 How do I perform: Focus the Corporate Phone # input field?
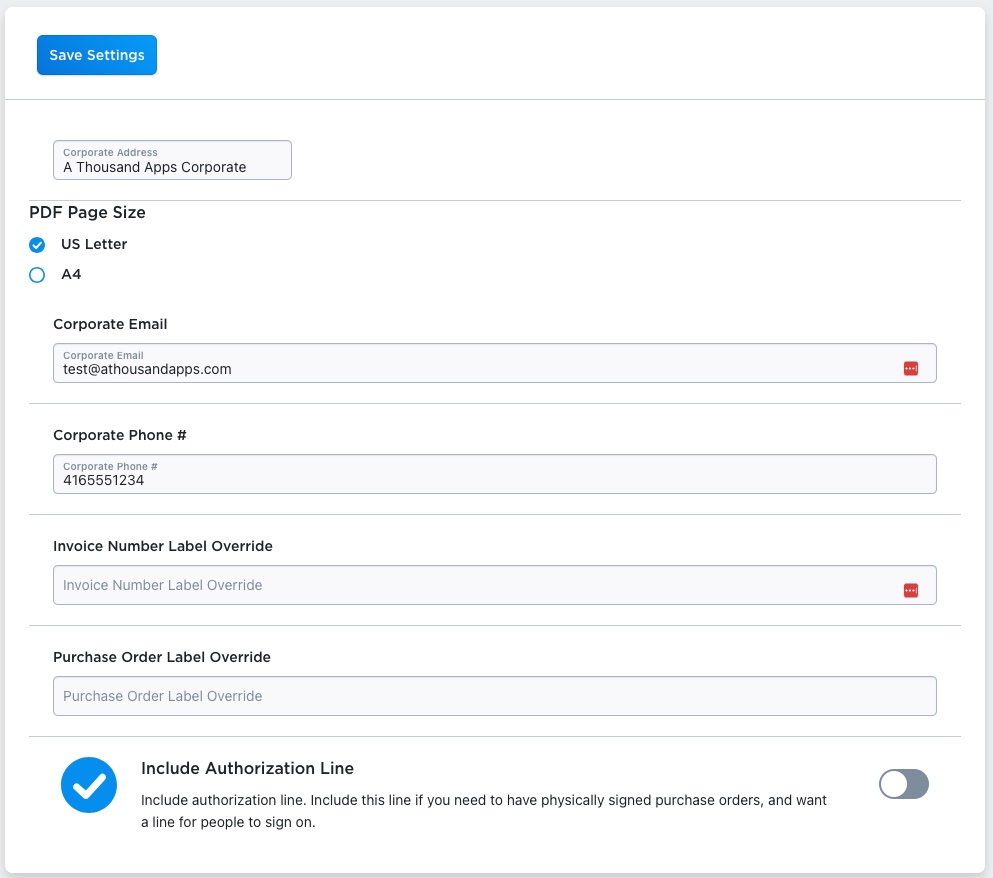point(495,474)
